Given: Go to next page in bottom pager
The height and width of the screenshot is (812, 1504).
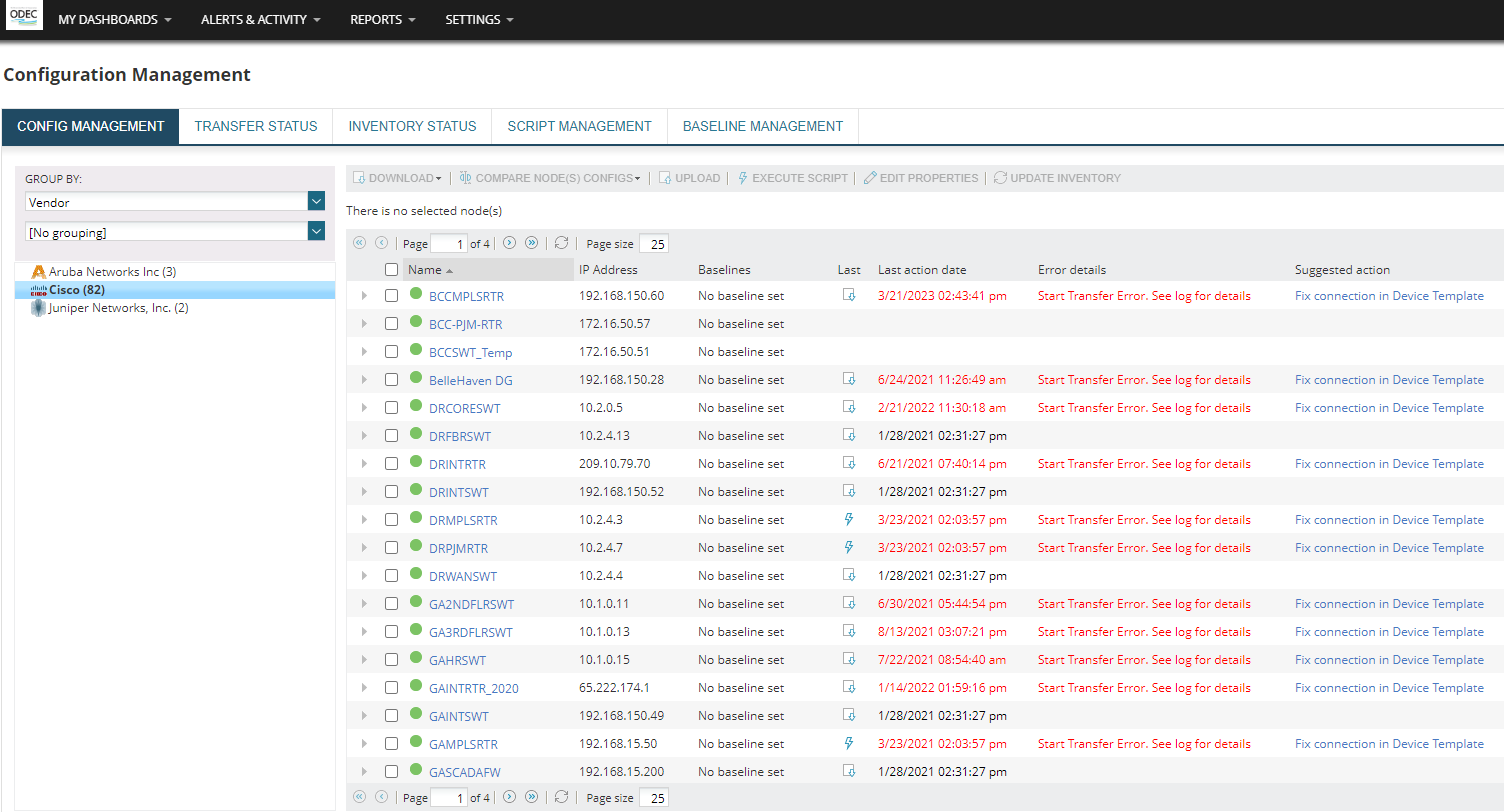Looking at the screenshot, I should 510,797.
